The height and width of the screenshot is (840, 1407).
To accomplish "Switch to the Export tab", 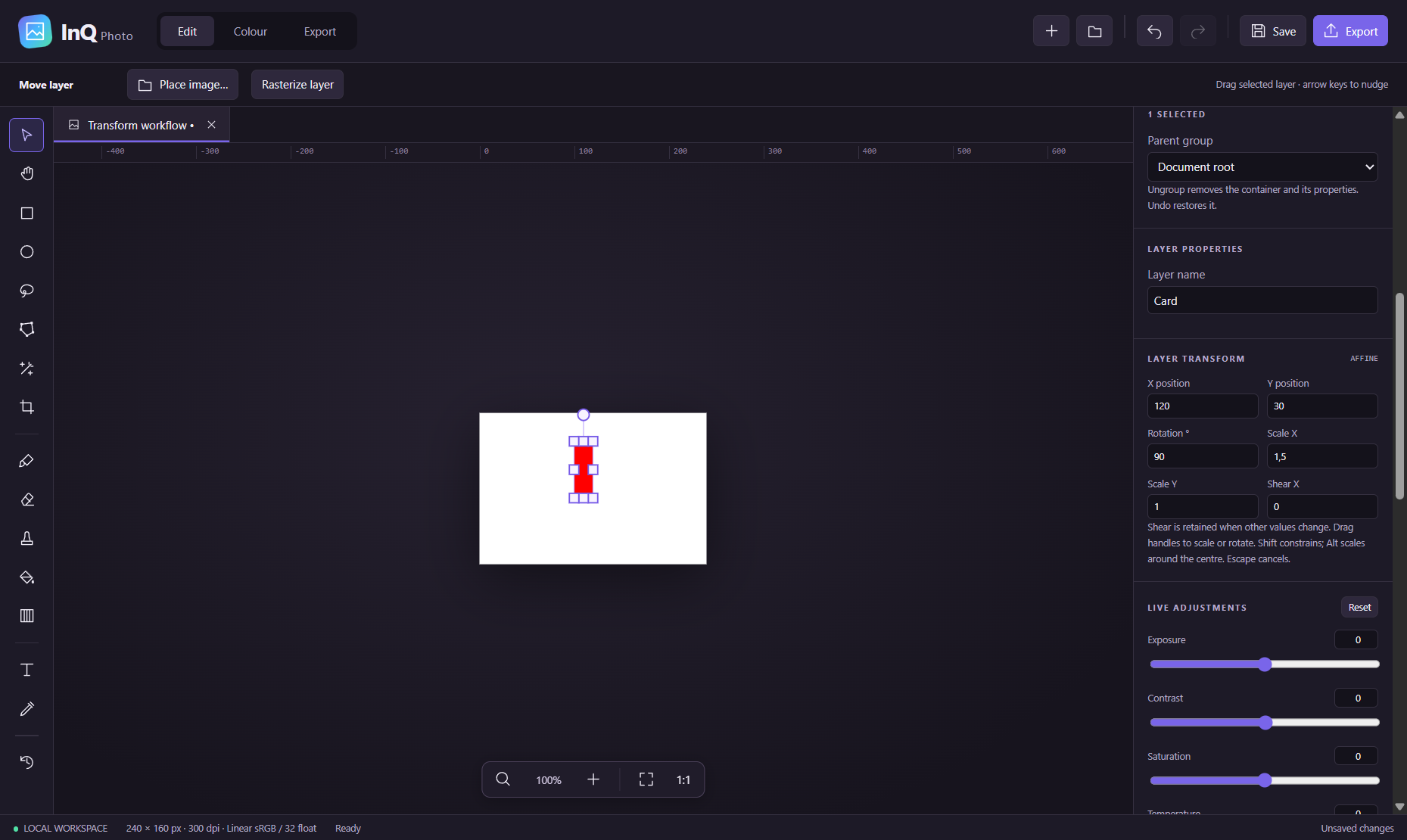I will (320, 31).
